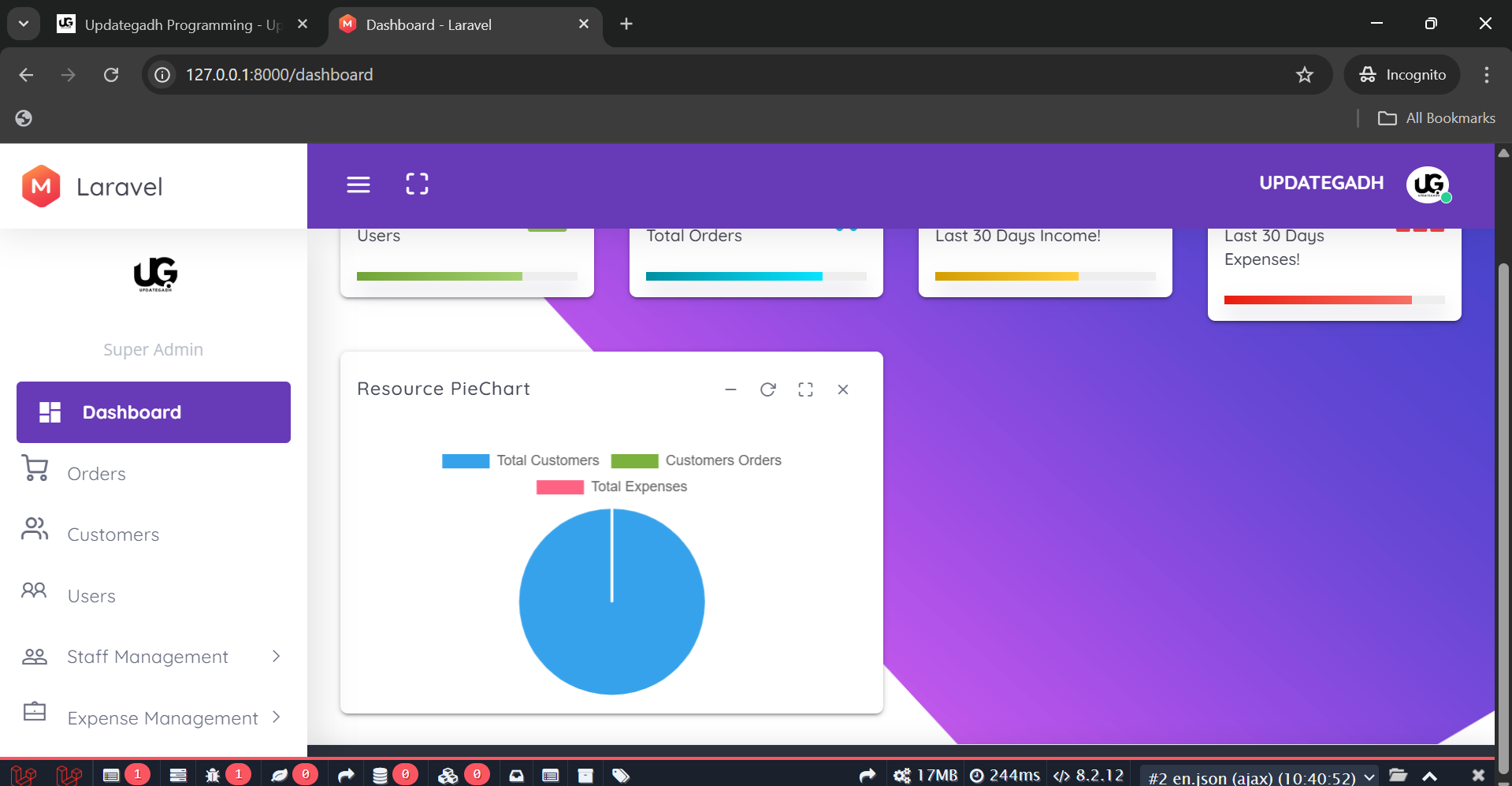Click the teal Total Orders progress bar
Viewport: 1512px width, 786px height.
click(x=734, y=276)
